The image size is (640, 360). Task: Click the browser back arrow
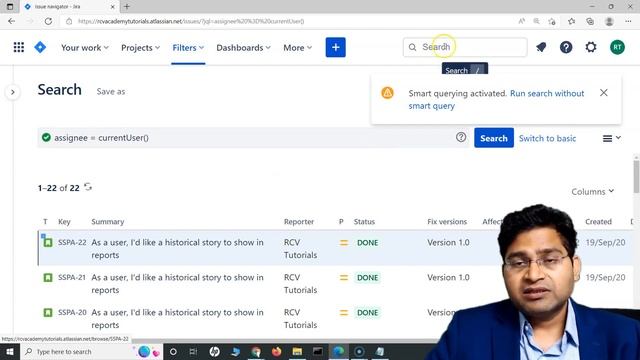click(11, 21)
